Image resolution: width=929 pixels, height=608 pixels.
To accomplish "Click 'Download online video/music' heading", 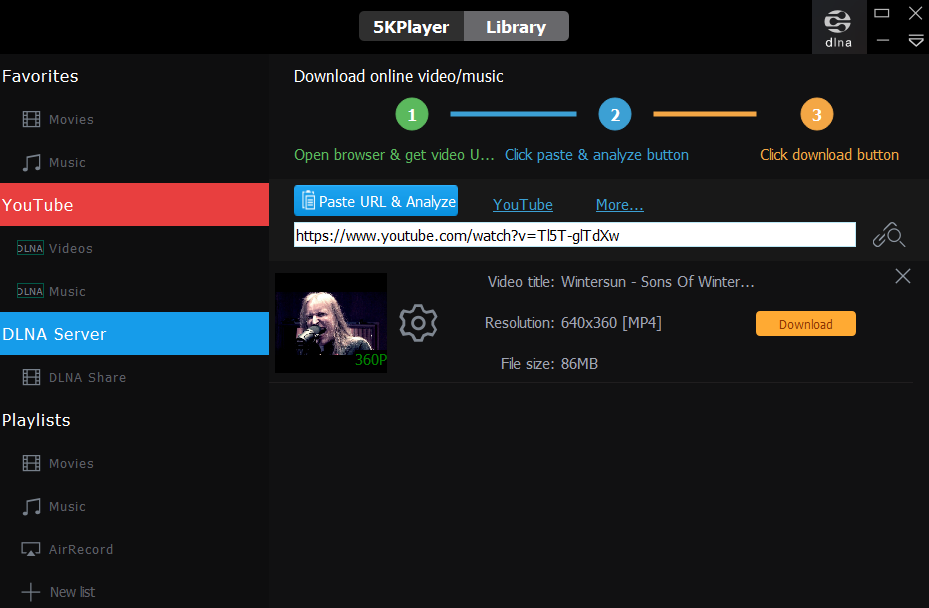I will coord(399,76).
